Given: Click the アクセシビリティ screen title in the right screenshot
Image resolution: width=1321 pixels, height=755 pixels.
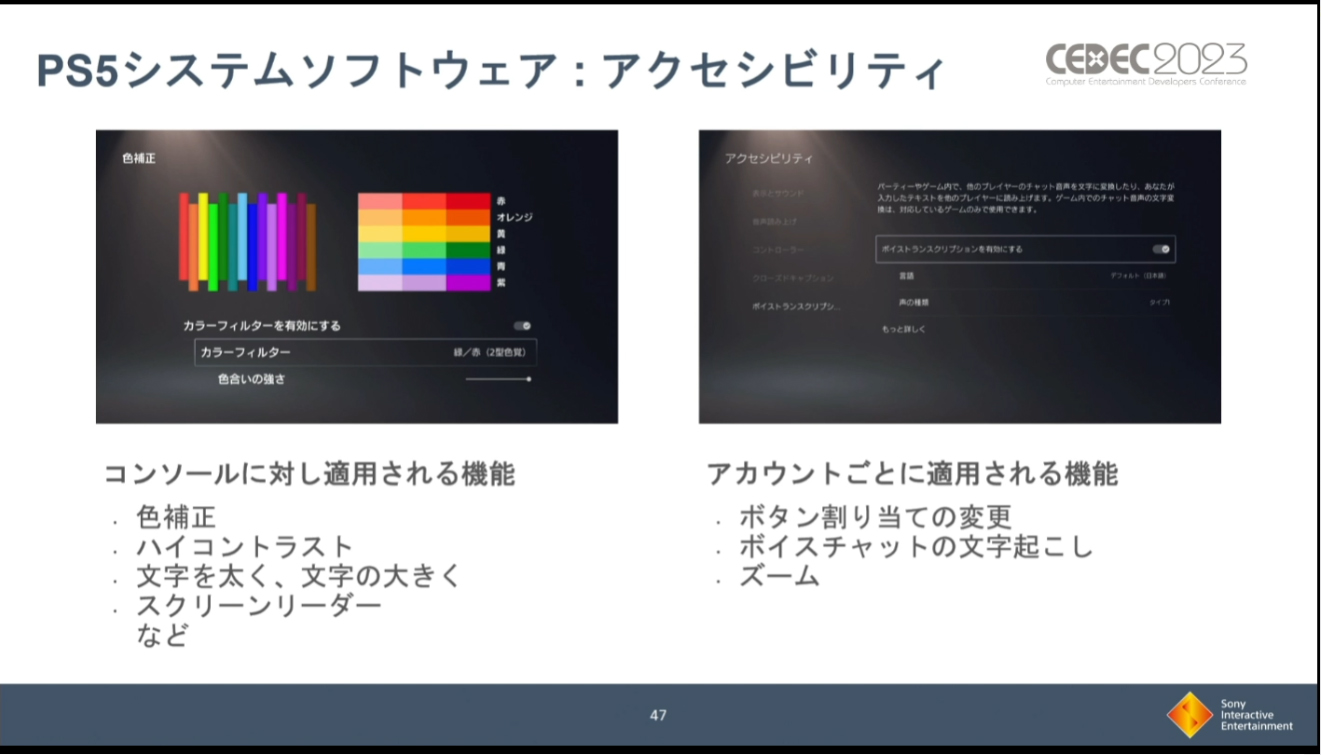Looking at the screenshot, I should (769, 159).
